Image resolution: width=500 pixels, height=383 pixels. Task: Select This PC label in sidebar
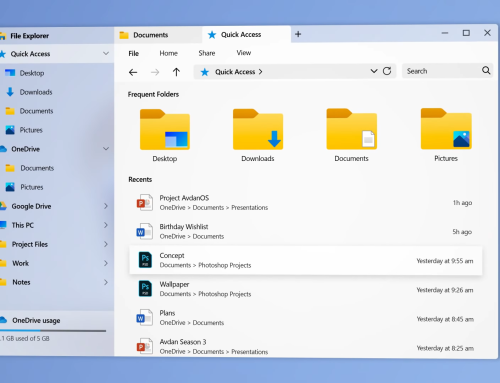23,225
